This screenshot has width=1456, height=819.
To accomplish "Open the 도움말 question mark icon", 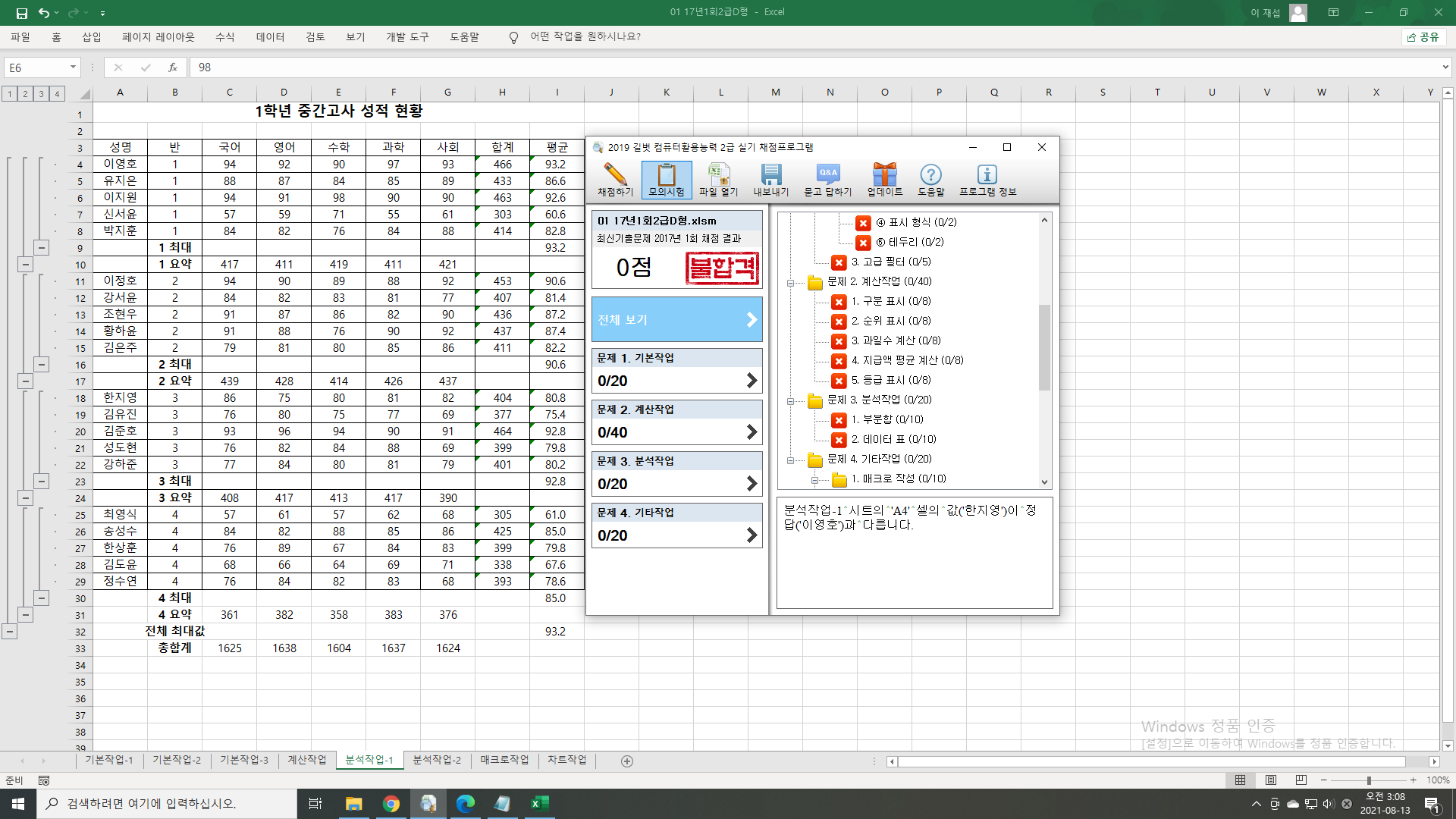I will pyautogui.click(x=930, y=180).
